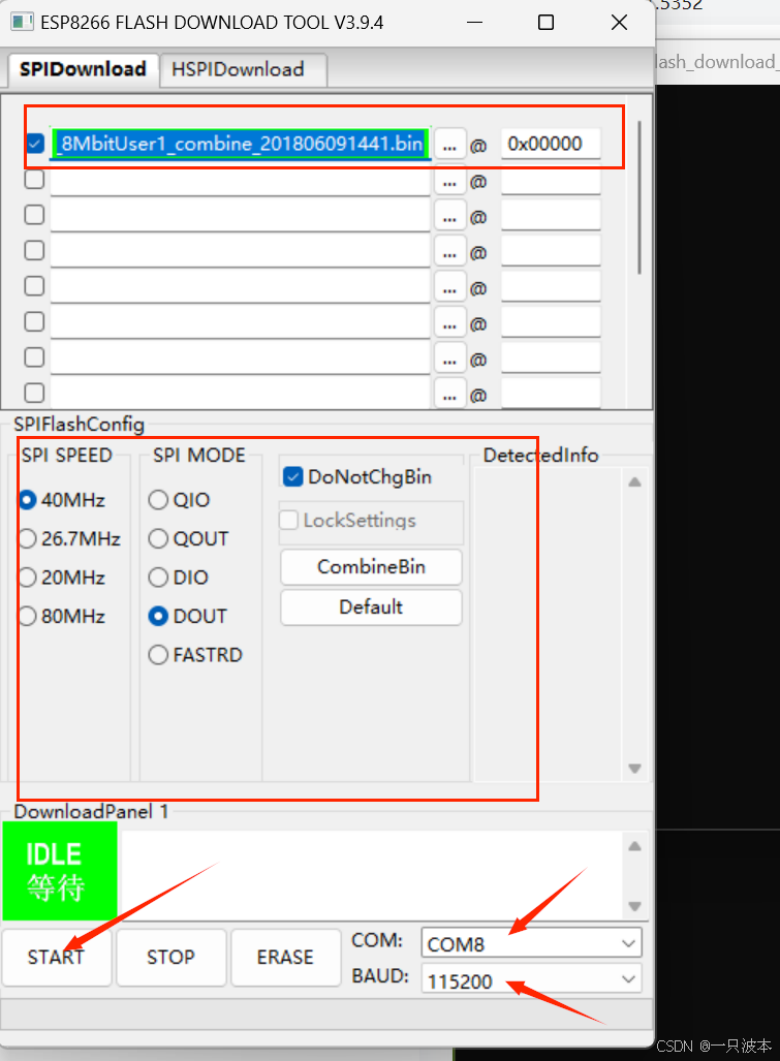
Task: Click the second row address field
Action: pos(551,181)
